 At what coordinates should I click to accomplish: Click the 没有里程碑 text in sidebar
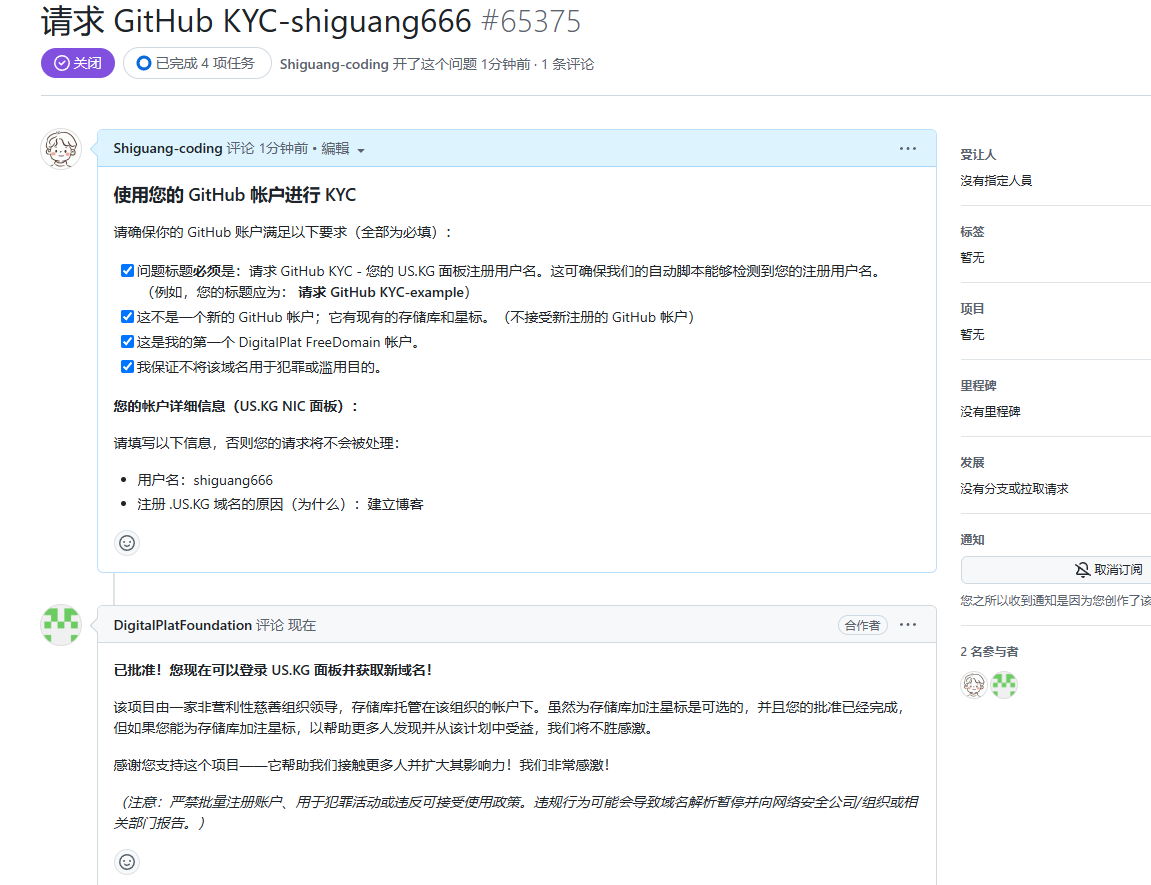990,412
